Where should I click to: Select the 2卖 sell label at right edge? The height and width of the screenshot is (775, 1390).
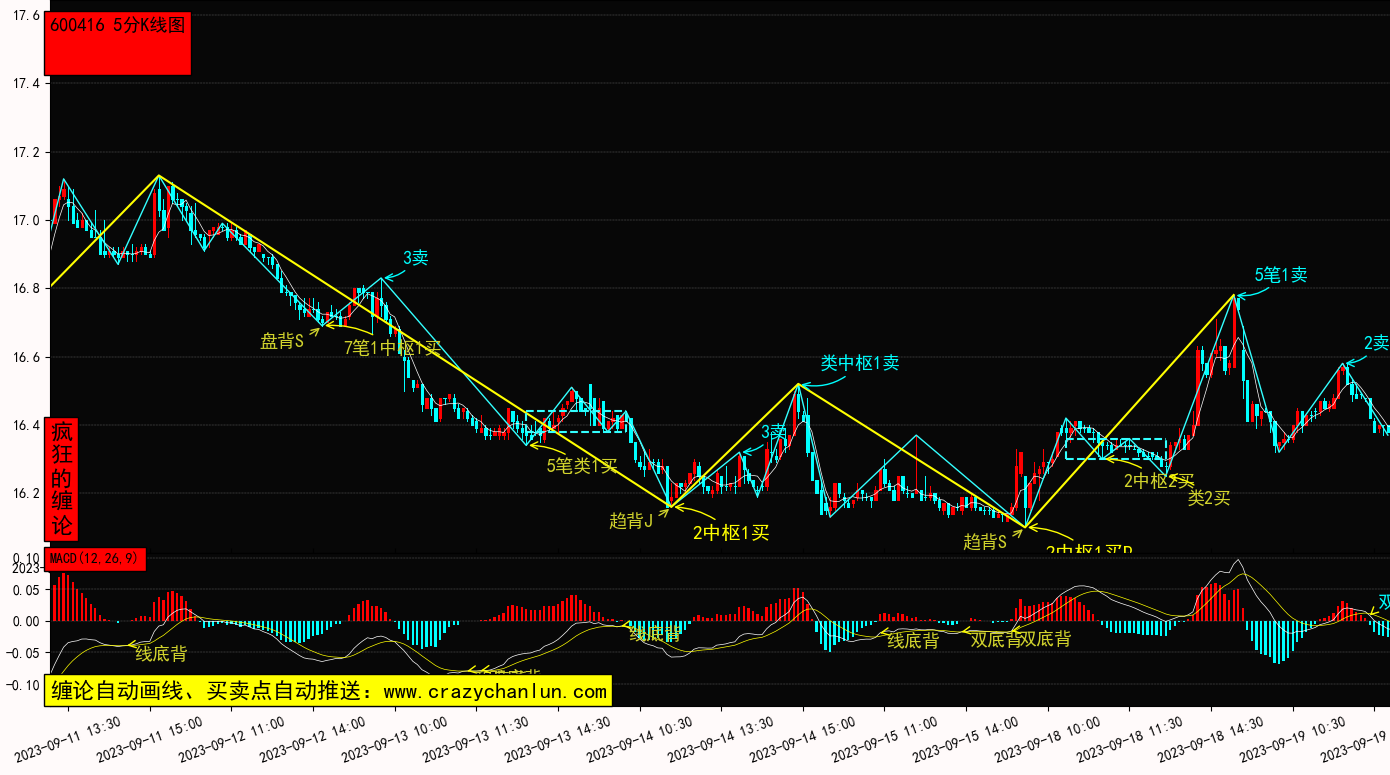click(1376, 343)
